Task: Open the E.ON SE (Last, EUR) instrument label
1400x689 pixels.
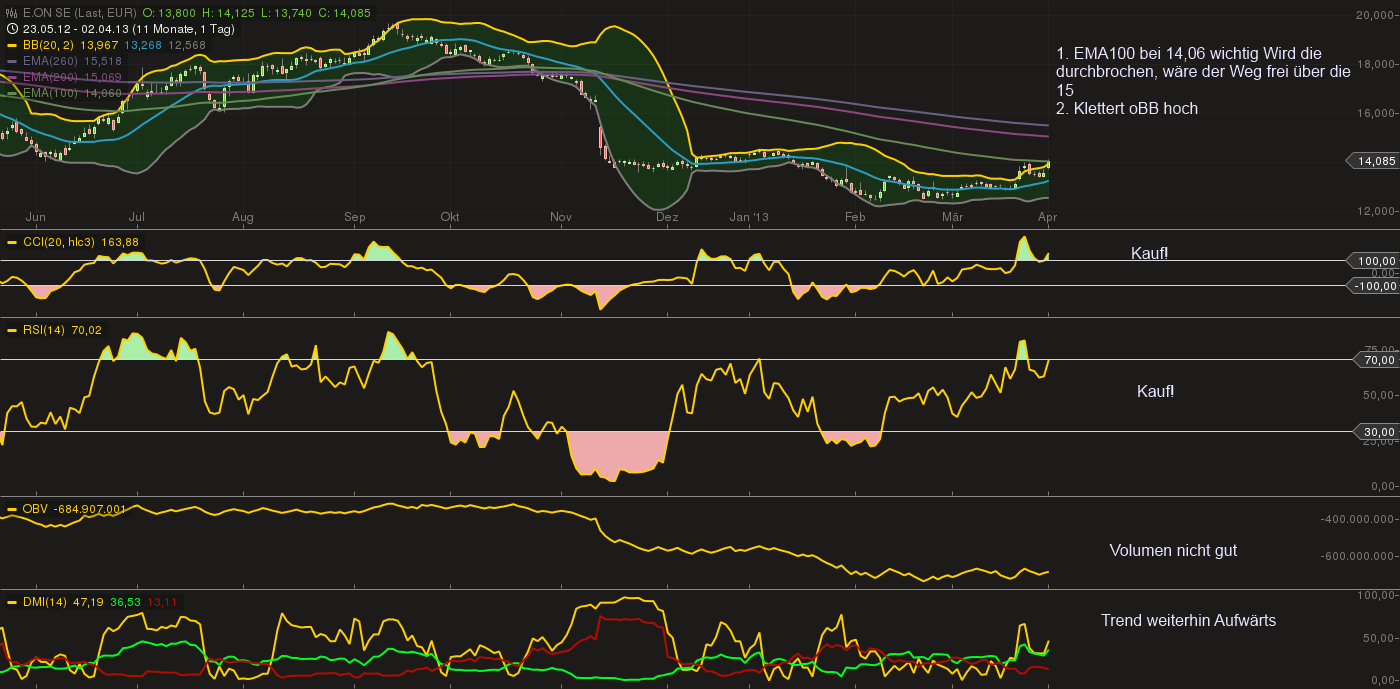Action: click(79, 13)
